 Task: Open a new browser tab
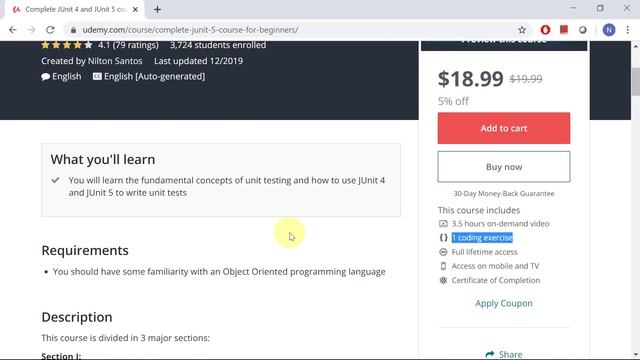coord(157,9)
